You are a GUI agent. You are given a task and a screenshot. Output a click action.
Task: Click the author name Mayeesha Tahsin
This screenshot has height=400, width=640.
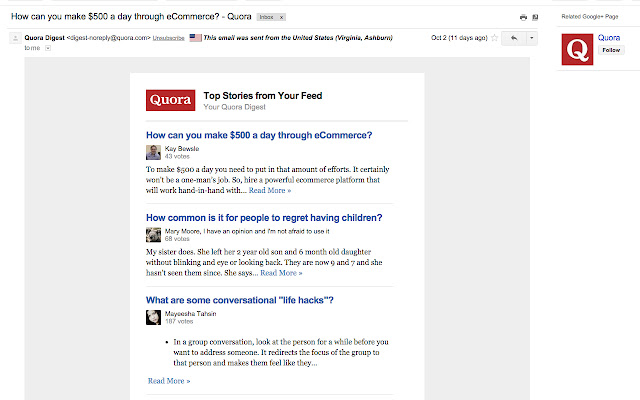[191, 313]
